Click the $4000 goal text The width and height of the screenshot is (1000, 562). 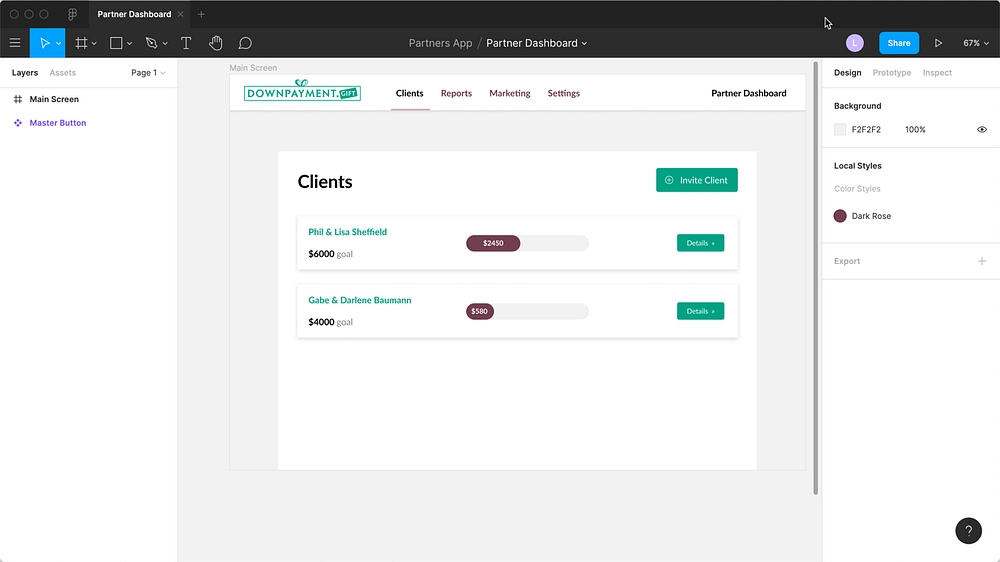(330, 322)
